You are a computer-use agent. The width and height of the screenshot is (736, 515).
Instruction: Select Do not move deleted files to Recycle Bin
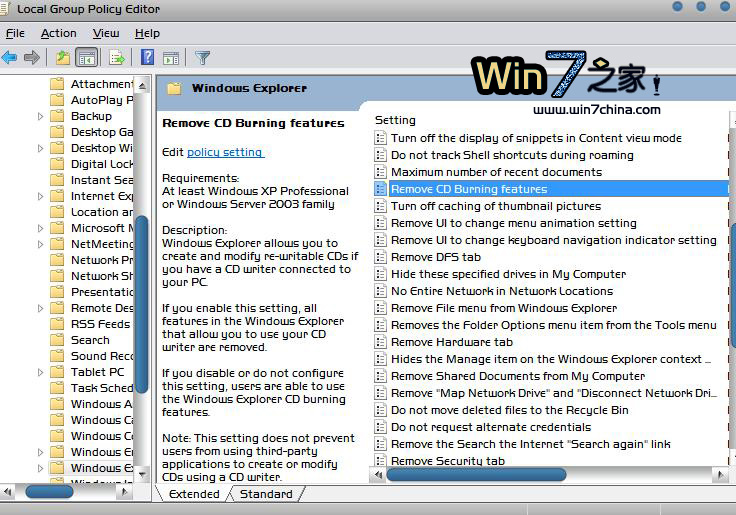tap(509, 410)
